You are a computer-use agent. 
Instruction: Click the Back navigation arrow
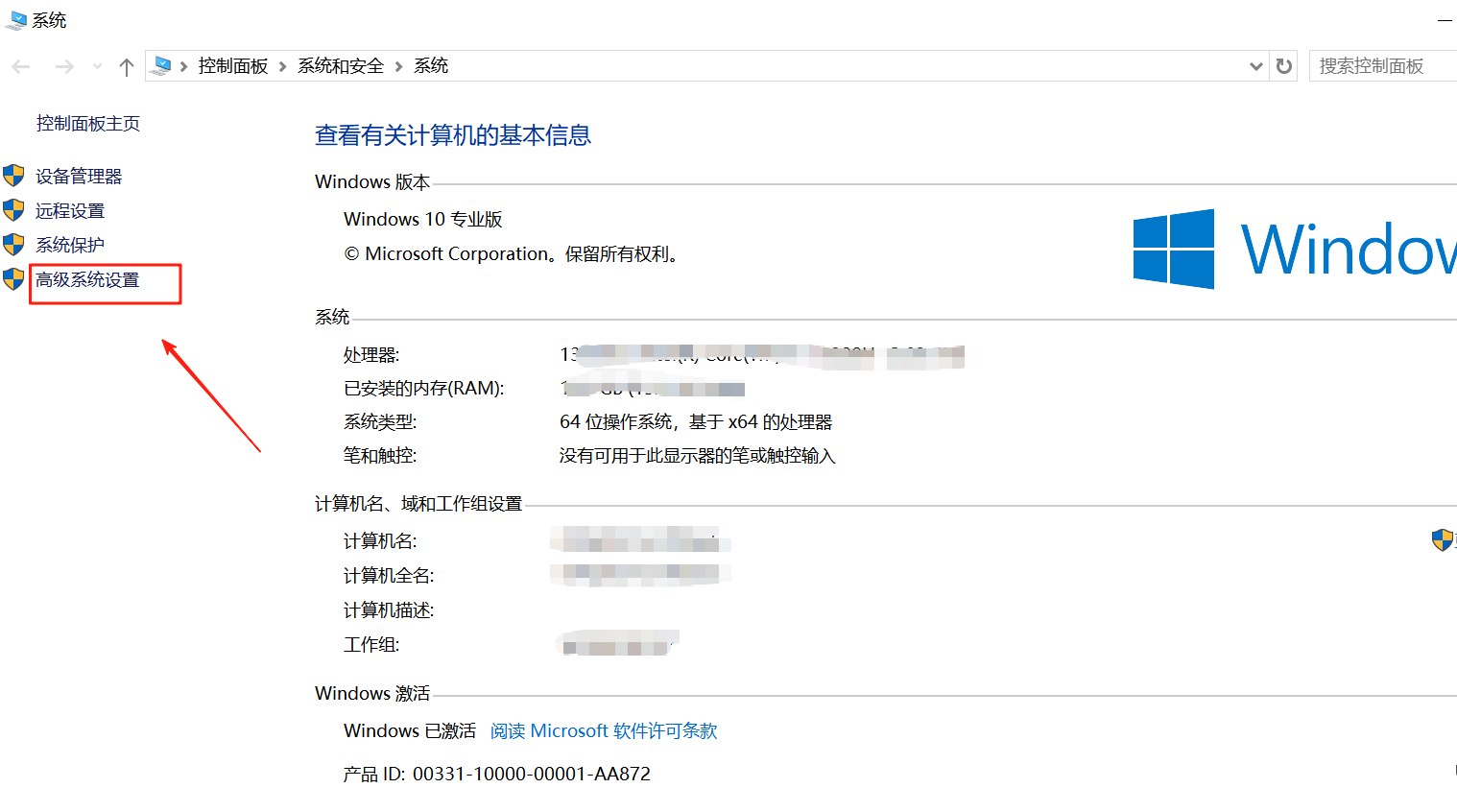[21, 66]
